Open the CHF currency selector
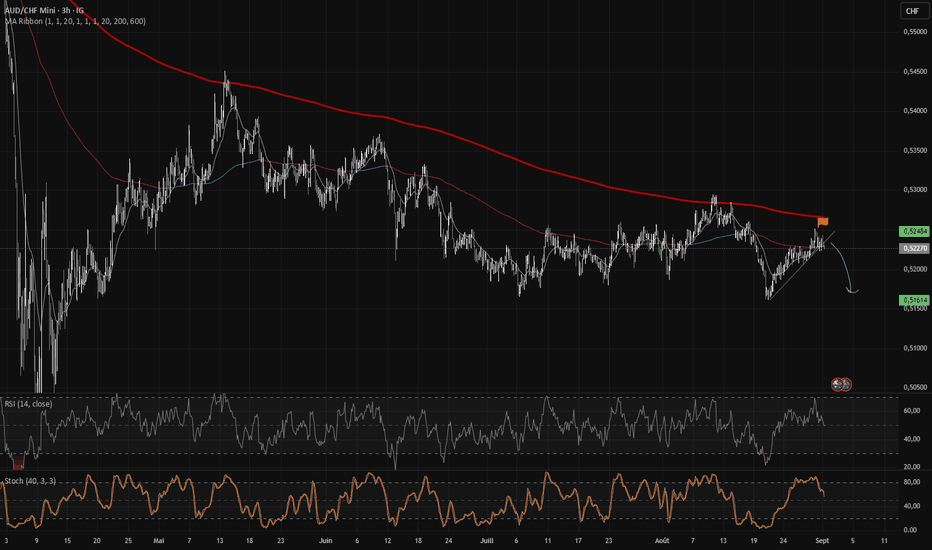The height and width of the screenshot is (550, 932). (x=912, y=11)
